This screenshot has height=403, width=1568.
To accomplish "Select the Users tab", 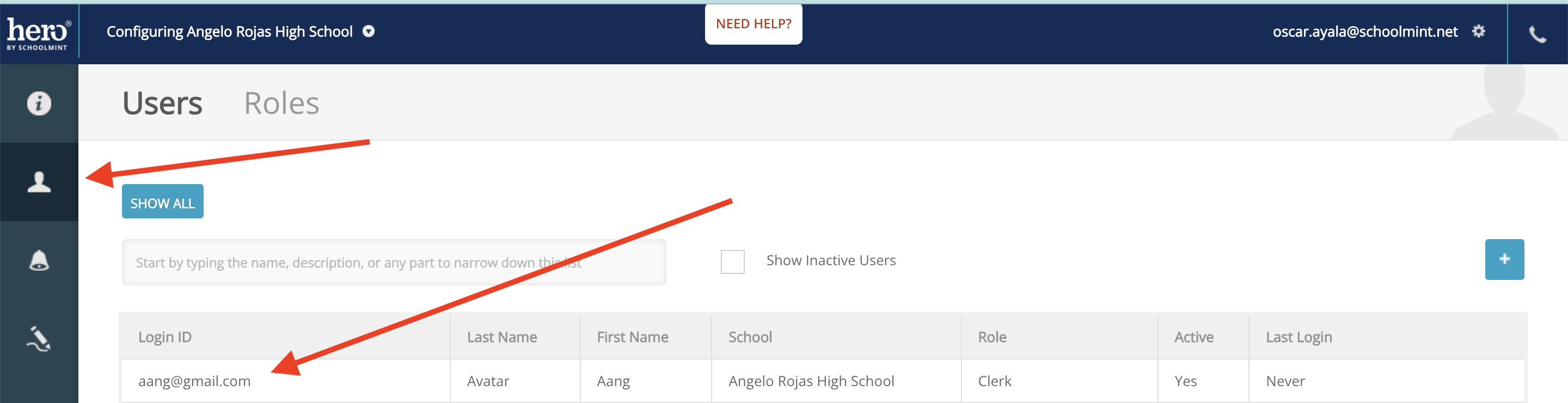I will pyautogui.click(x=162, y=103).
